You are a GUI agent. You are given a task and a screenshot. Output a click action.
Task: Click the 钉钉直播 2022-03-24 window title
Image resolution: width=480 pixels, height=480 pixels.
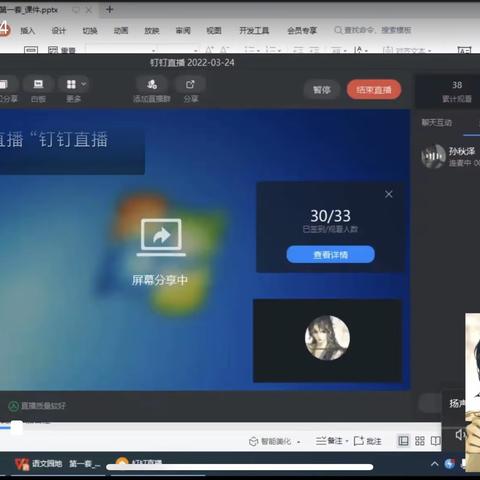tap(192, 63)
